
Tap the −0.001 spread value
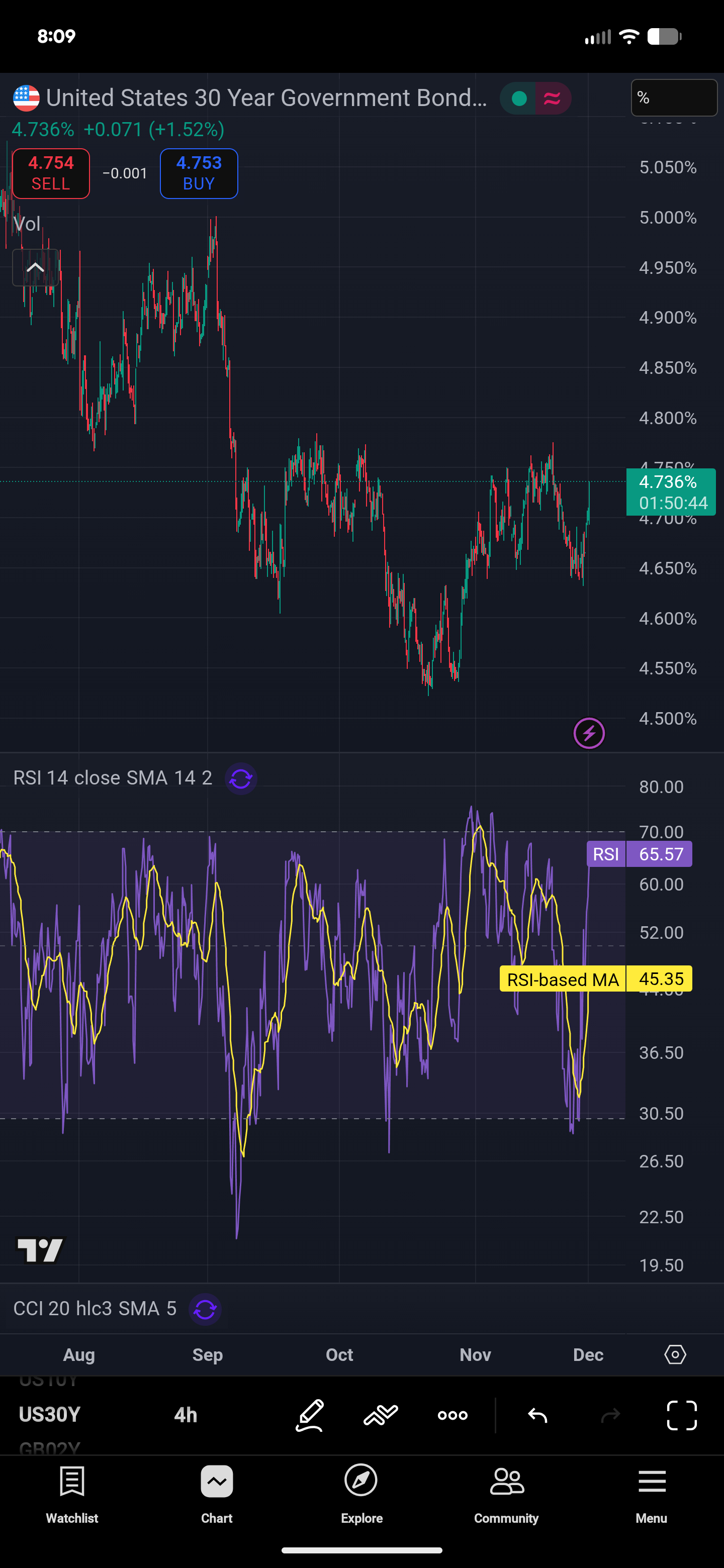[x=125, y=173]
